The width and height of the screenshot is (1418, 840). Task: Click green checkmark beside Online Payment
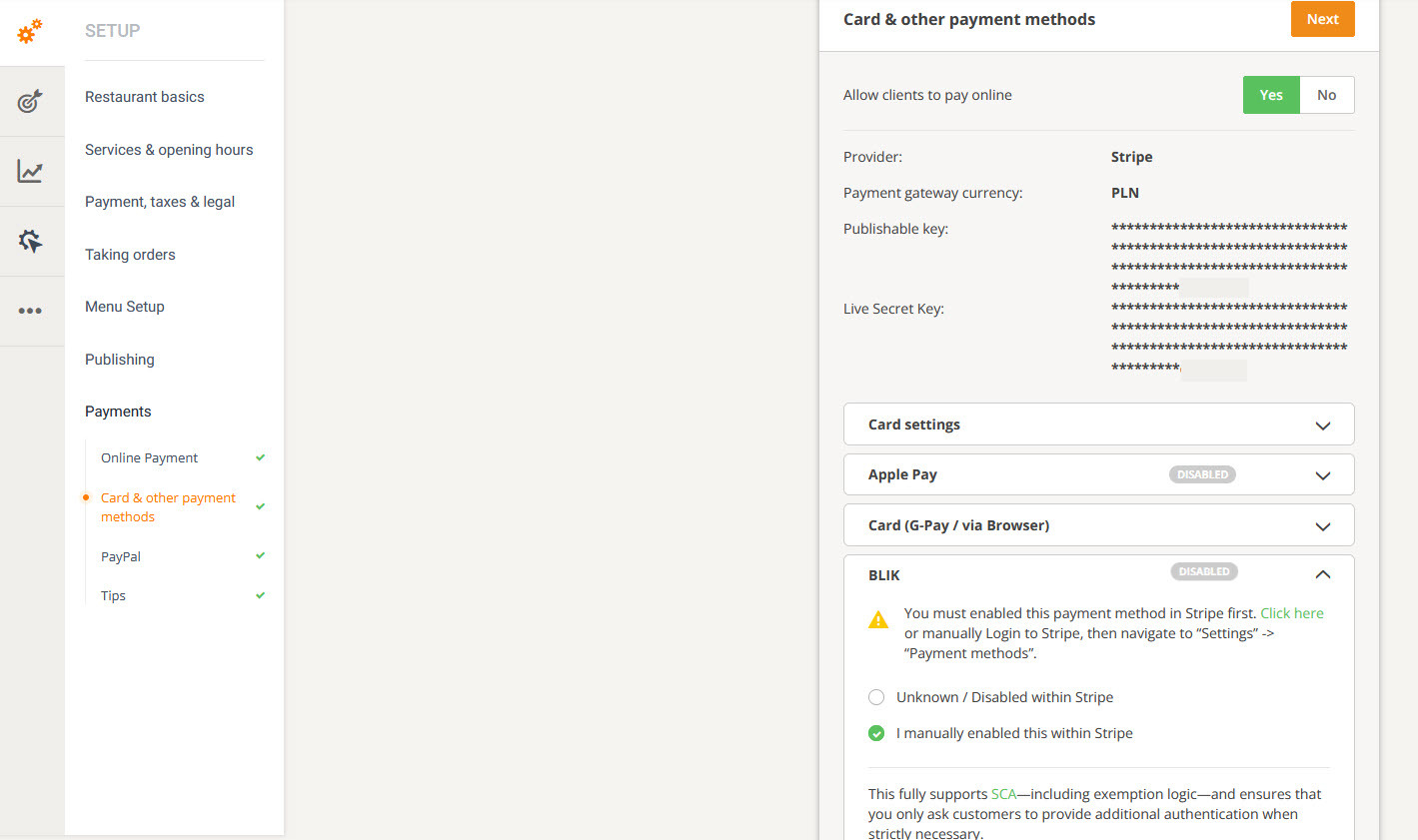point(261,457)
